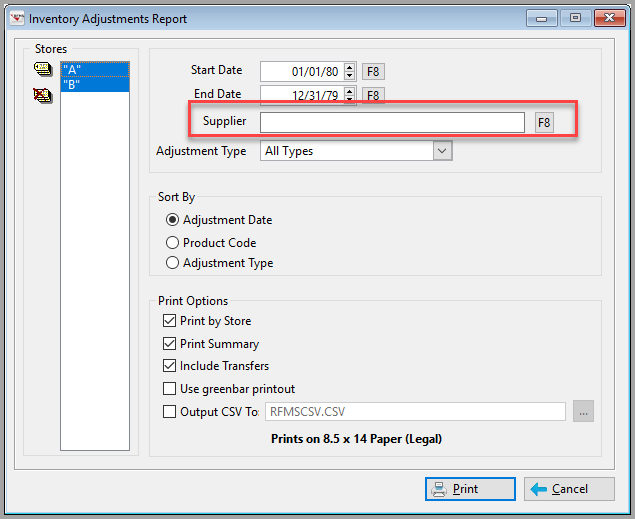Screen dimensions: 635x519
Task: Click the select all stores icon
Action: (x=43, y=69)
